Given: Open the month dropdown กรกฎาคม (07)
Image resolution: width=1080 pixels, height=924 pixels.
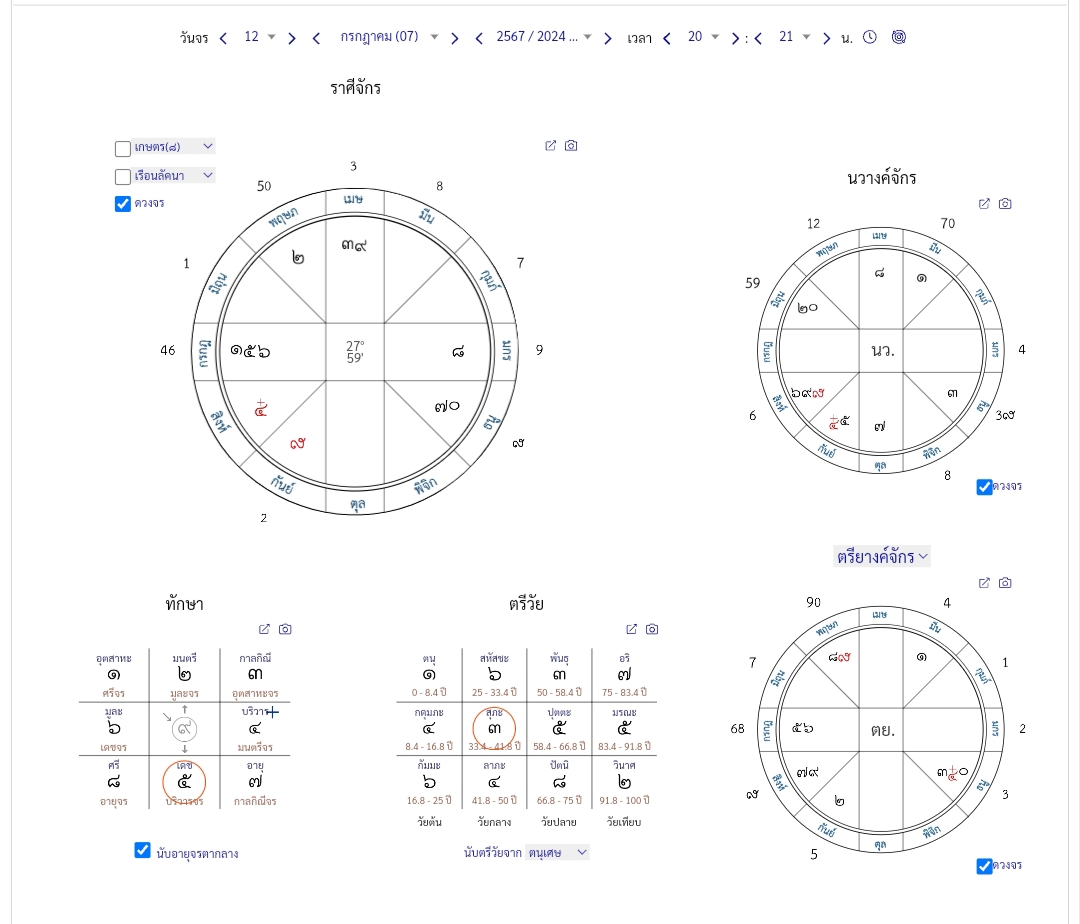Looking at the screenshot, I should pyautogui.click(x=388, y=36).
